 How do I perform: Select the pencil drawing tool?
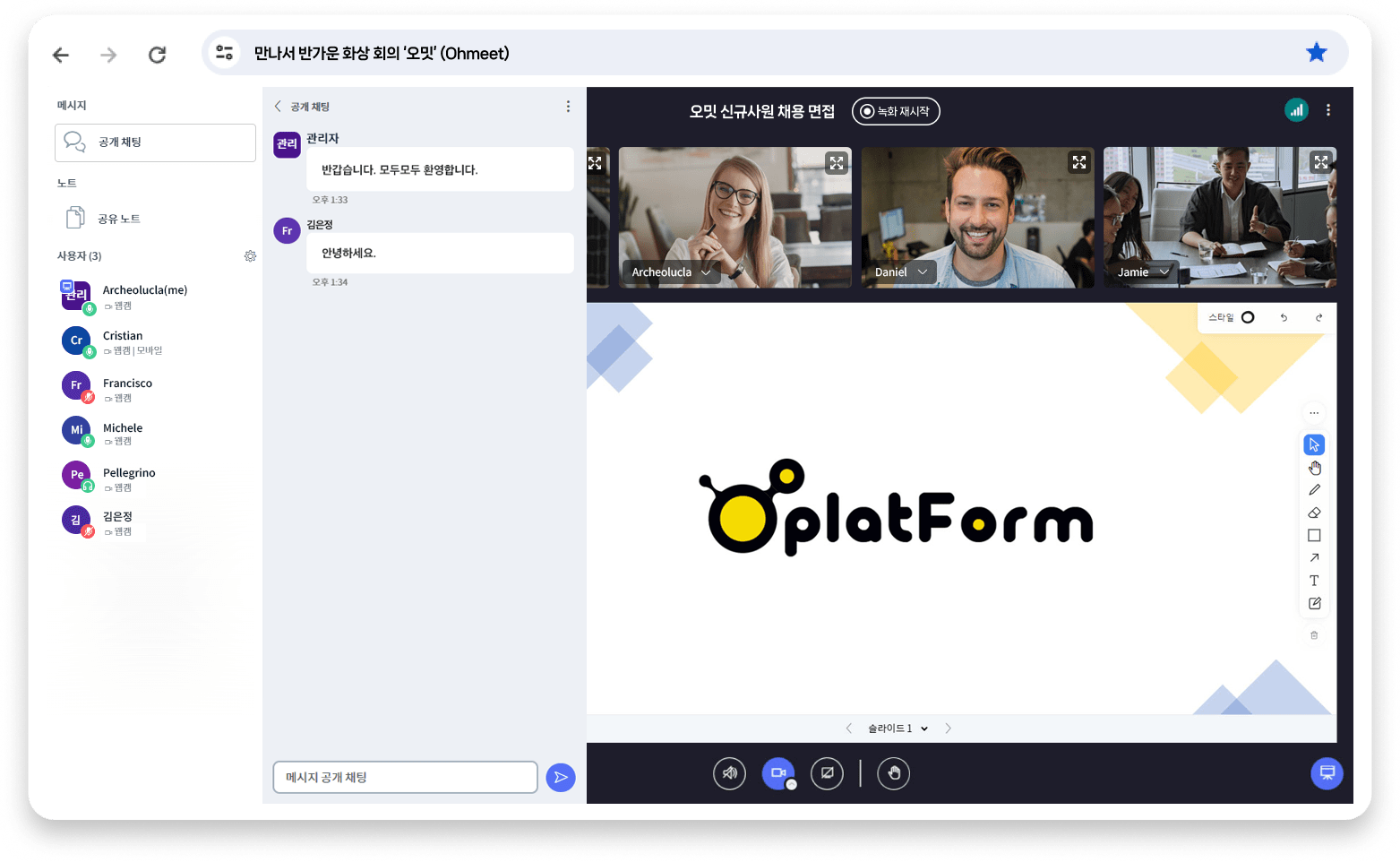pos(1314,490)
